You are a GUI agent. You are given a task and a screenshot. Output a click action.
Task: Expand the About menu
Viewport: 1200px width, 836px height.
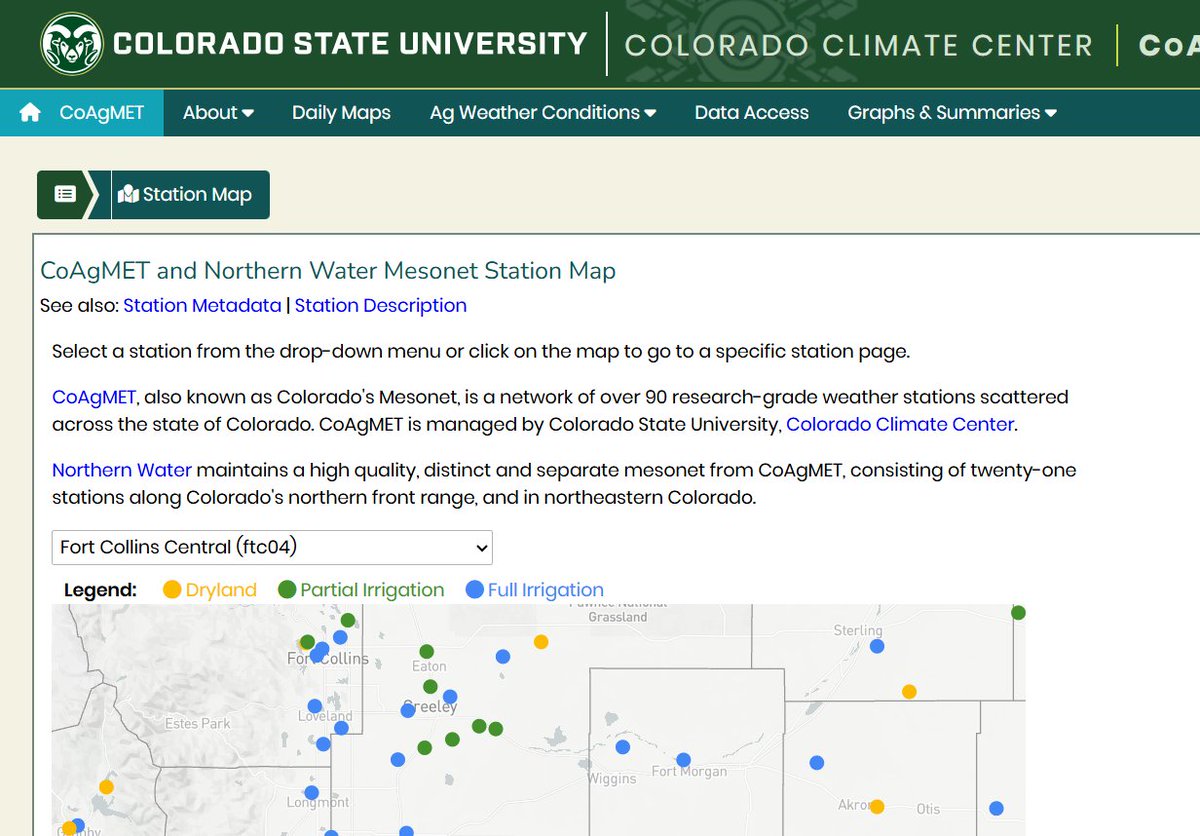pos(218,113)
